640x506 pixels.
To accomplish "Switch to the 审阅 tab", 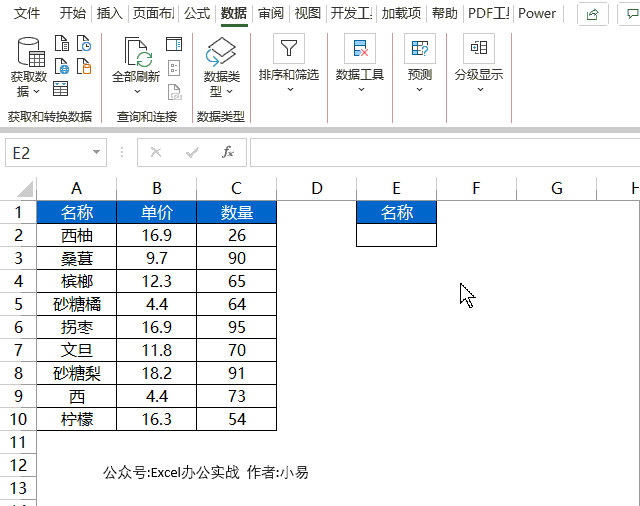I will click(271, 13).
